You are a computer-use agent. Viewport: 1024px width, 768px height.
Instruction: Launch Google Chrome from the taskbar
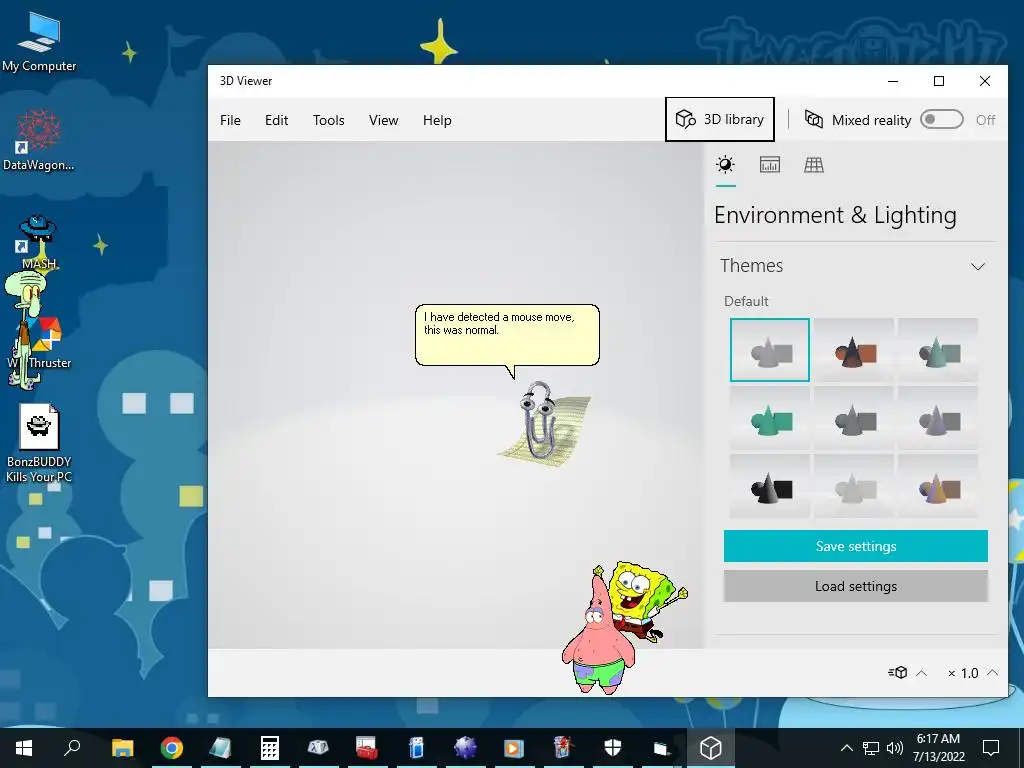pyautogui.click(x=172, y=748)
